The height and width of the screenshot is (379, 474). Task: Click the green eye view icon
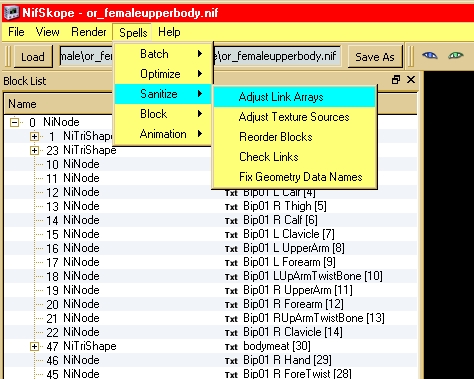(456, 55)
